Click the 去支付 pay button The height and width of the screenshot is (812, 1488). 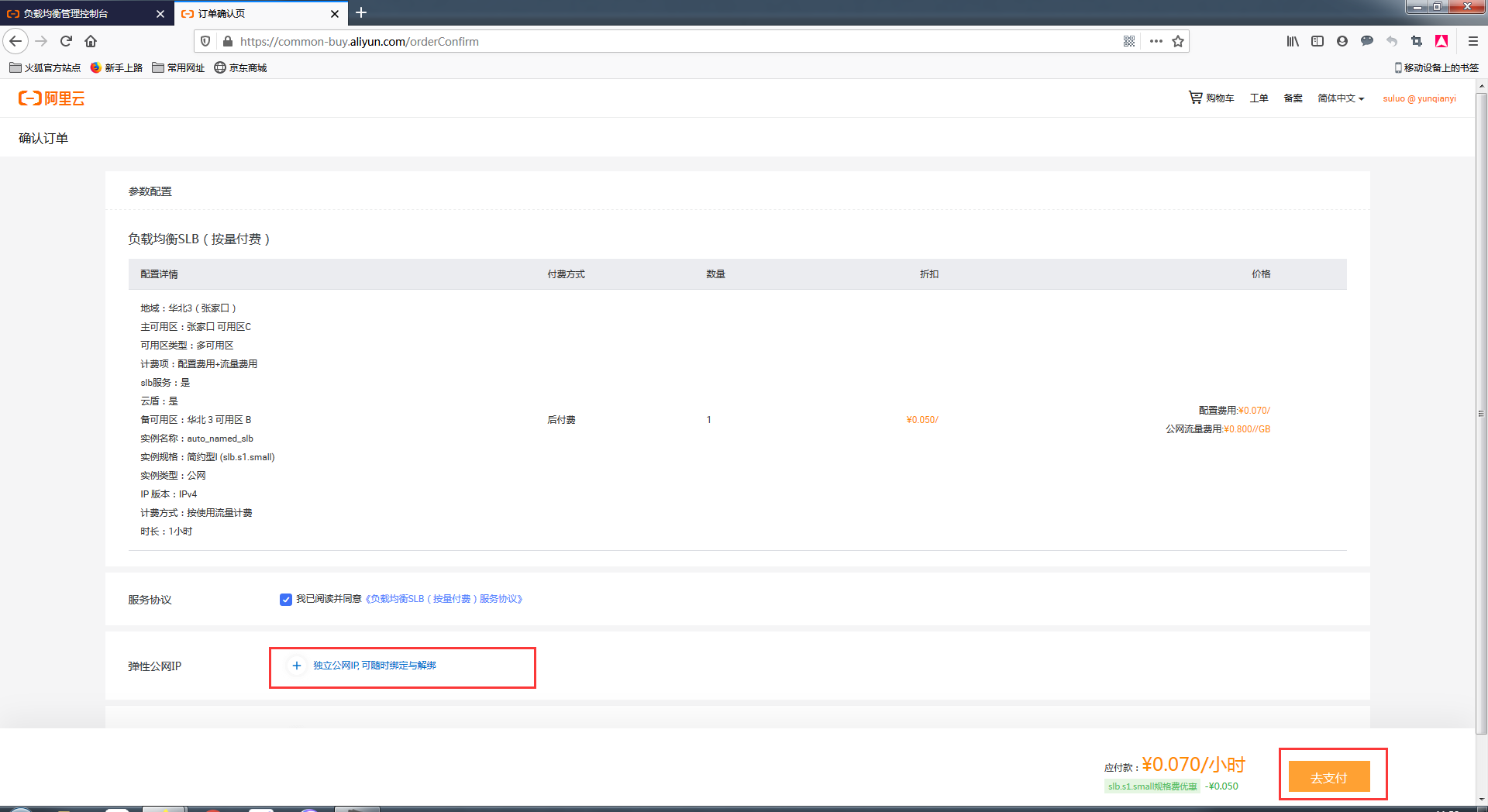1329,777
